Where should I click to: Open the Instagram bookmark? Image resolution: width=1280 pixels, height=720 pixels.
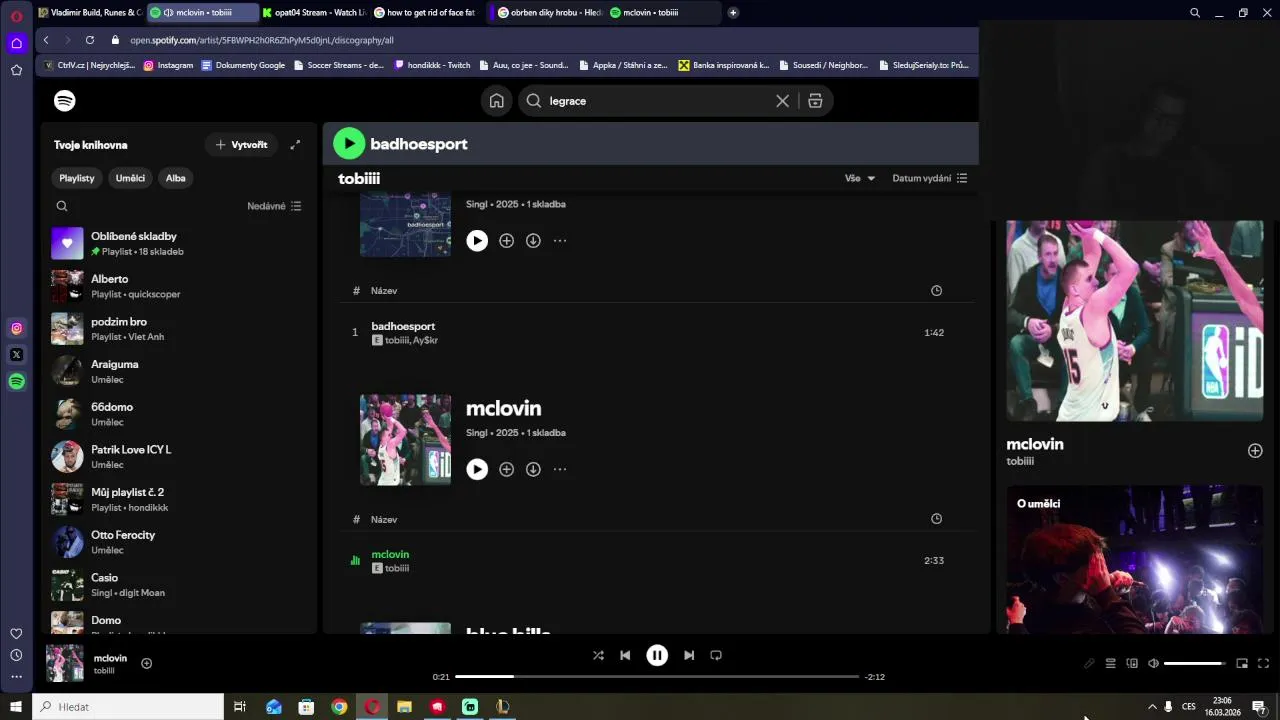click(x=168, y=65)
